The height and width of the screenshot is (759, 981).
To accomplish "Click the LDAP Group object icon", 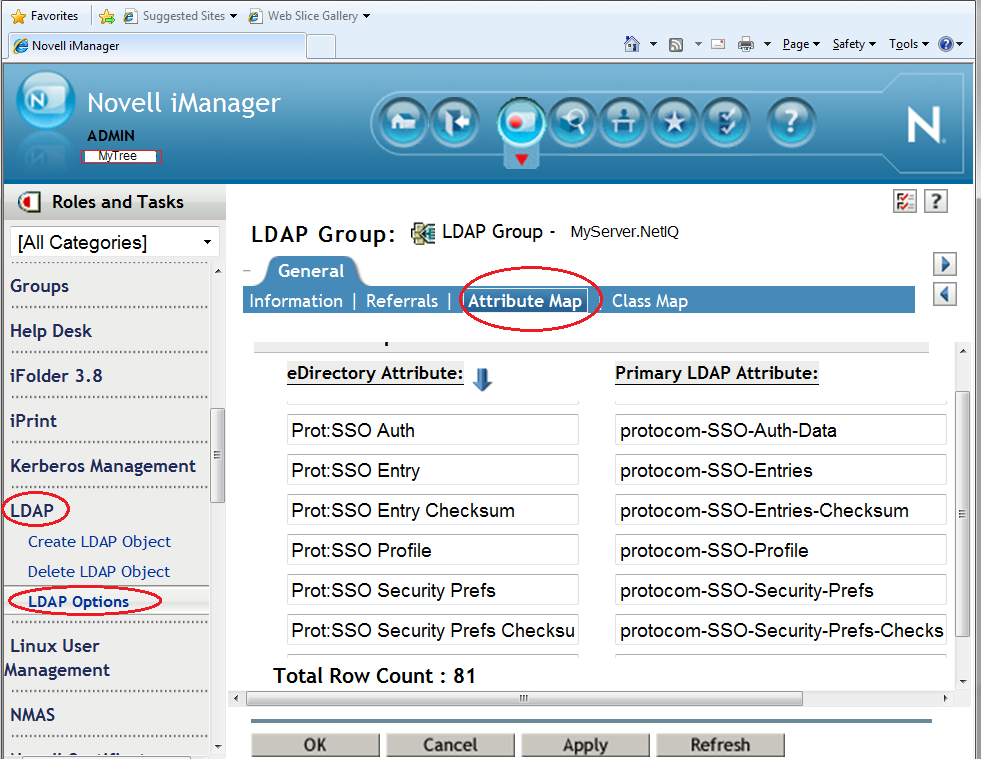I will point(423,233).
